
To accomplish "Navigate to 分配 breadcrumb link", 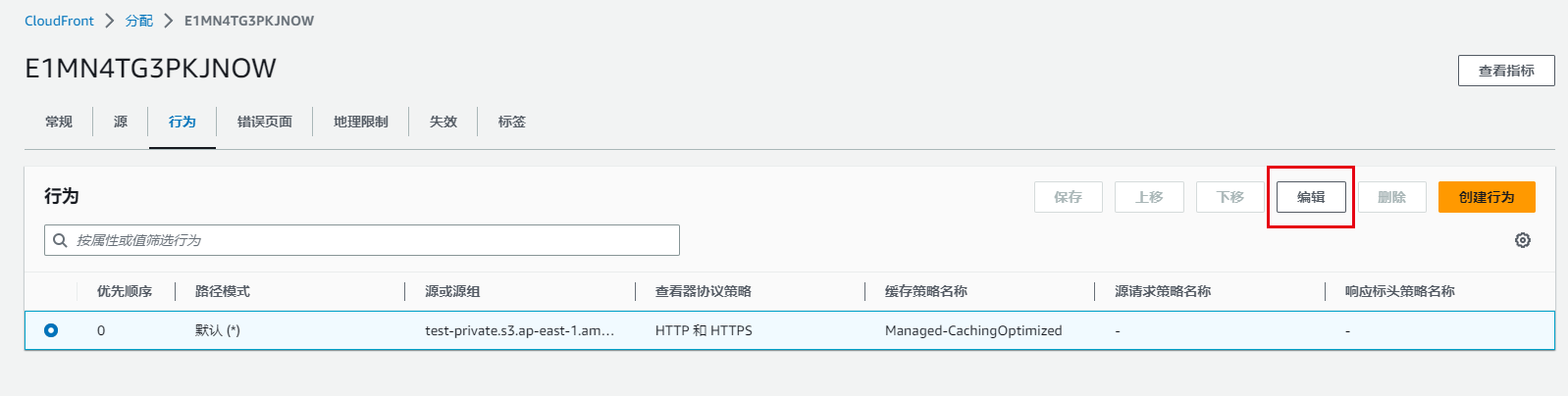I will [139, 21].
